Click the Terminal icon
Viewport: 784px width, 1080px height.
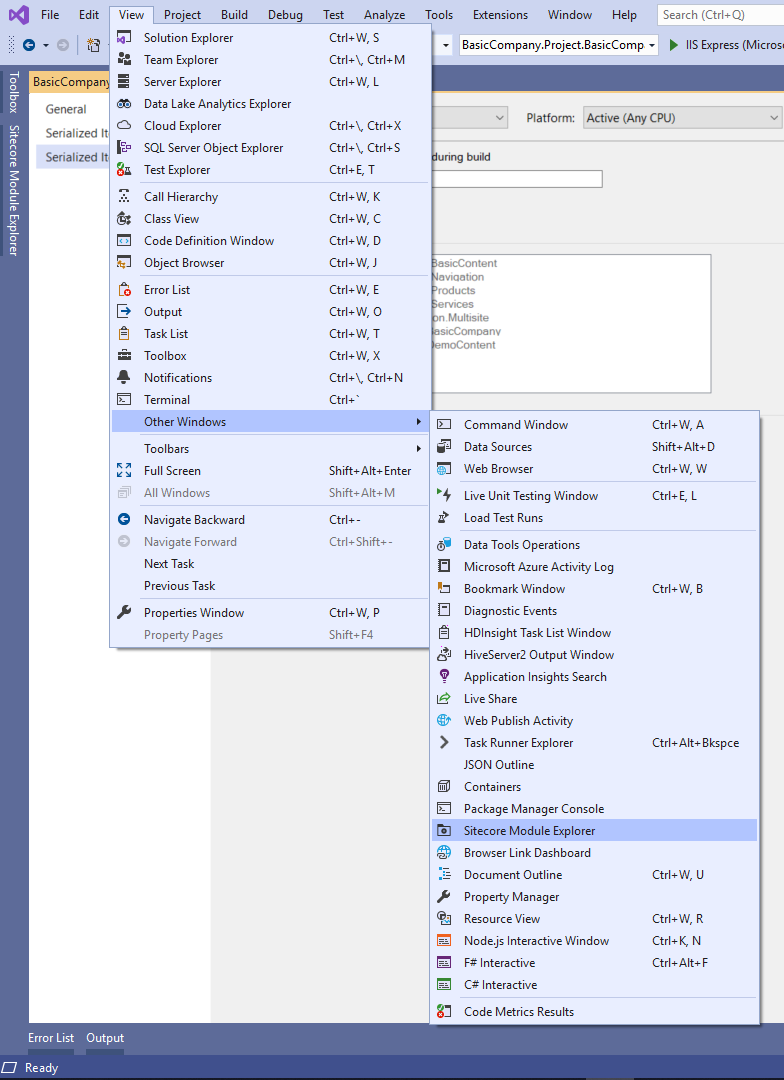tap(124, 399)
